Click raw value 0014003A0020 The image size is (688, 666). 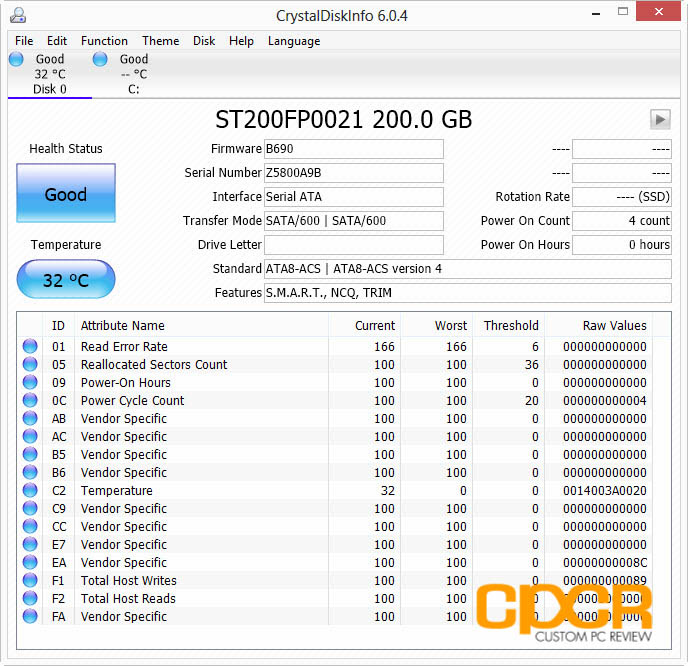605,491
